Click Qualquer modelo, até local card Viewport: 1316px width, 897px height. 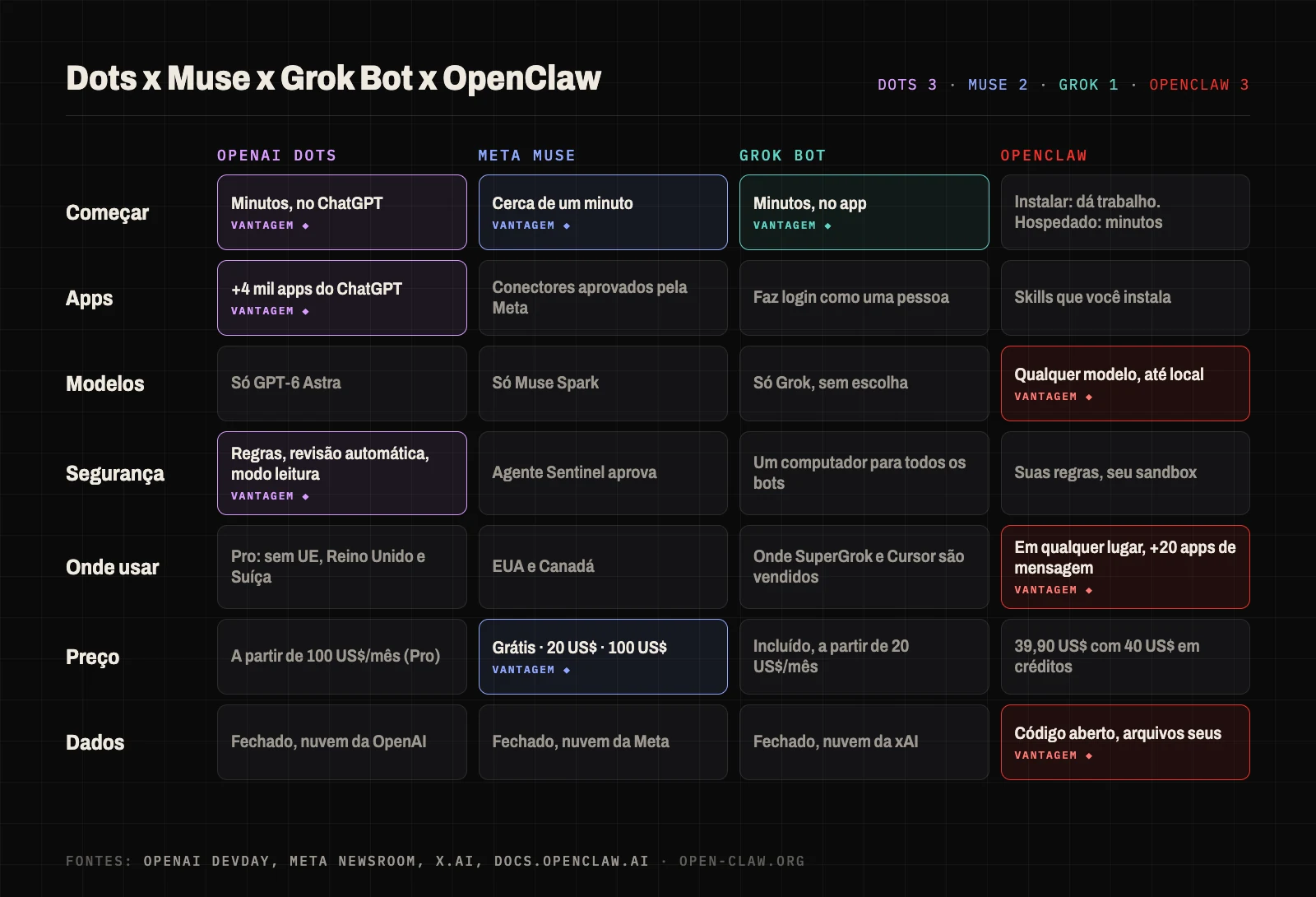pyautogui.click(x=1125, y=383)
